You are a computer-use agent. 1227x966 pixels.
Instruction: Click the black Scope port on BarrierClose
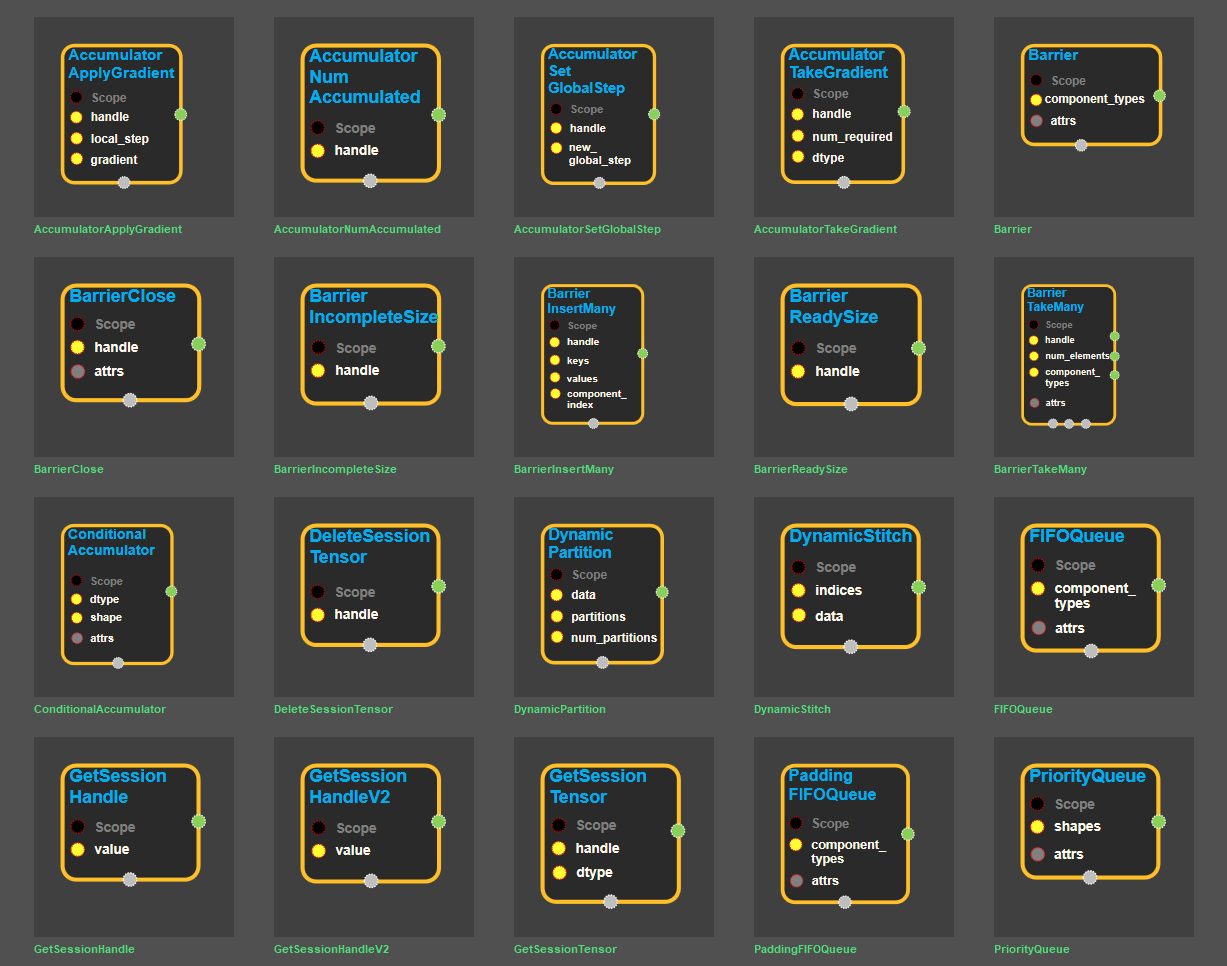coord(77,324)
